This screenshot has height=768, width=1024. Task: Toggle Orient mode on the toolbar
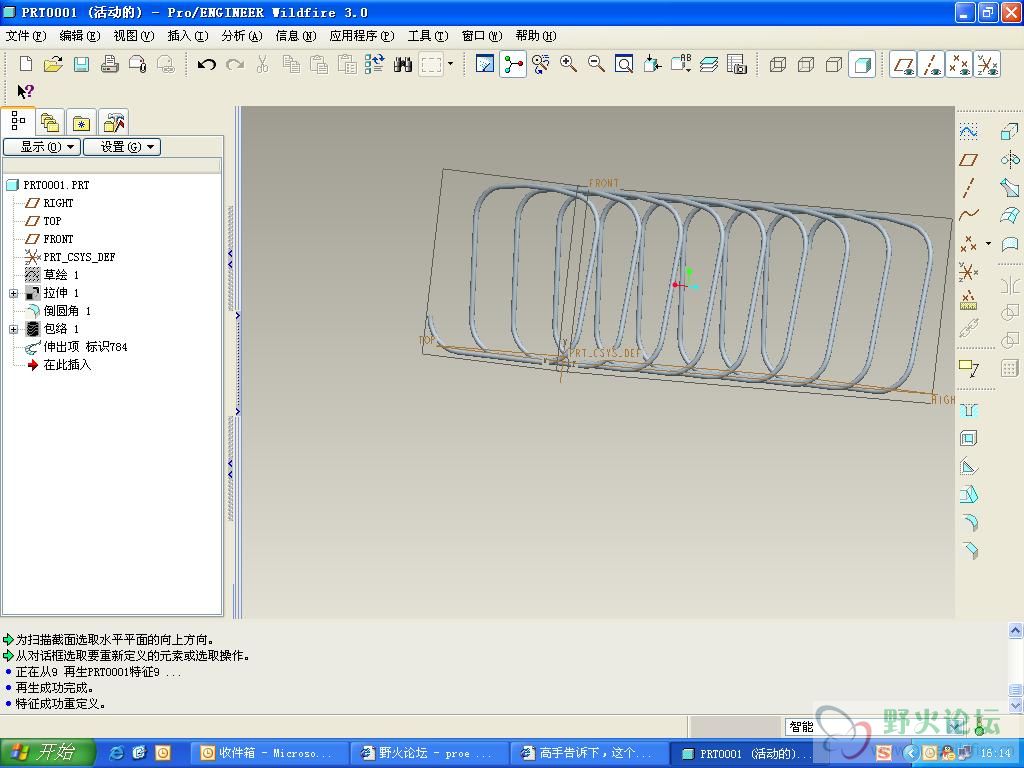click(x=541, y=64)
